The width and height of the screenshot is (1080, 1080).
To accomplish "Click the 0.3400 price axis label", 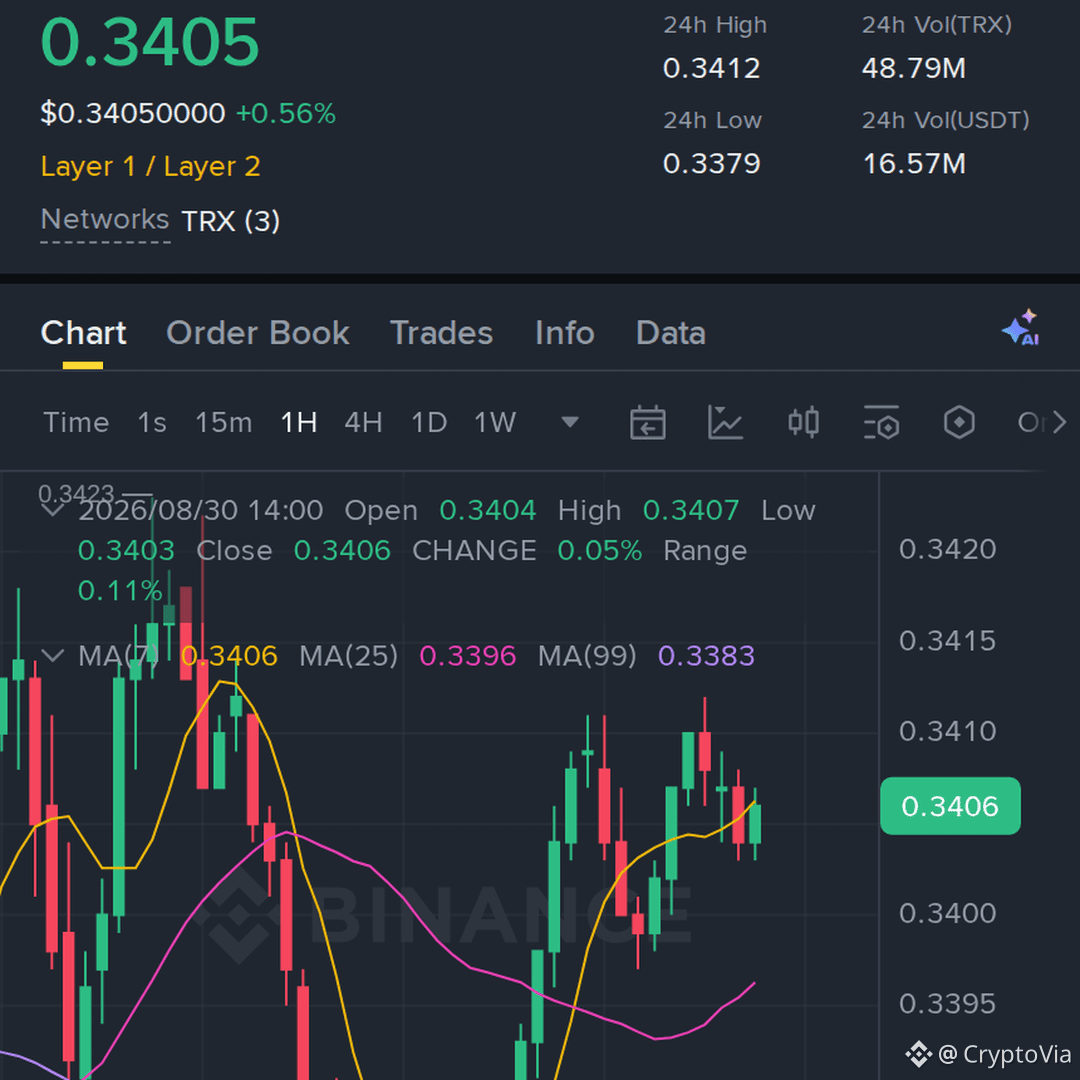I will click(x=947, y=913).
